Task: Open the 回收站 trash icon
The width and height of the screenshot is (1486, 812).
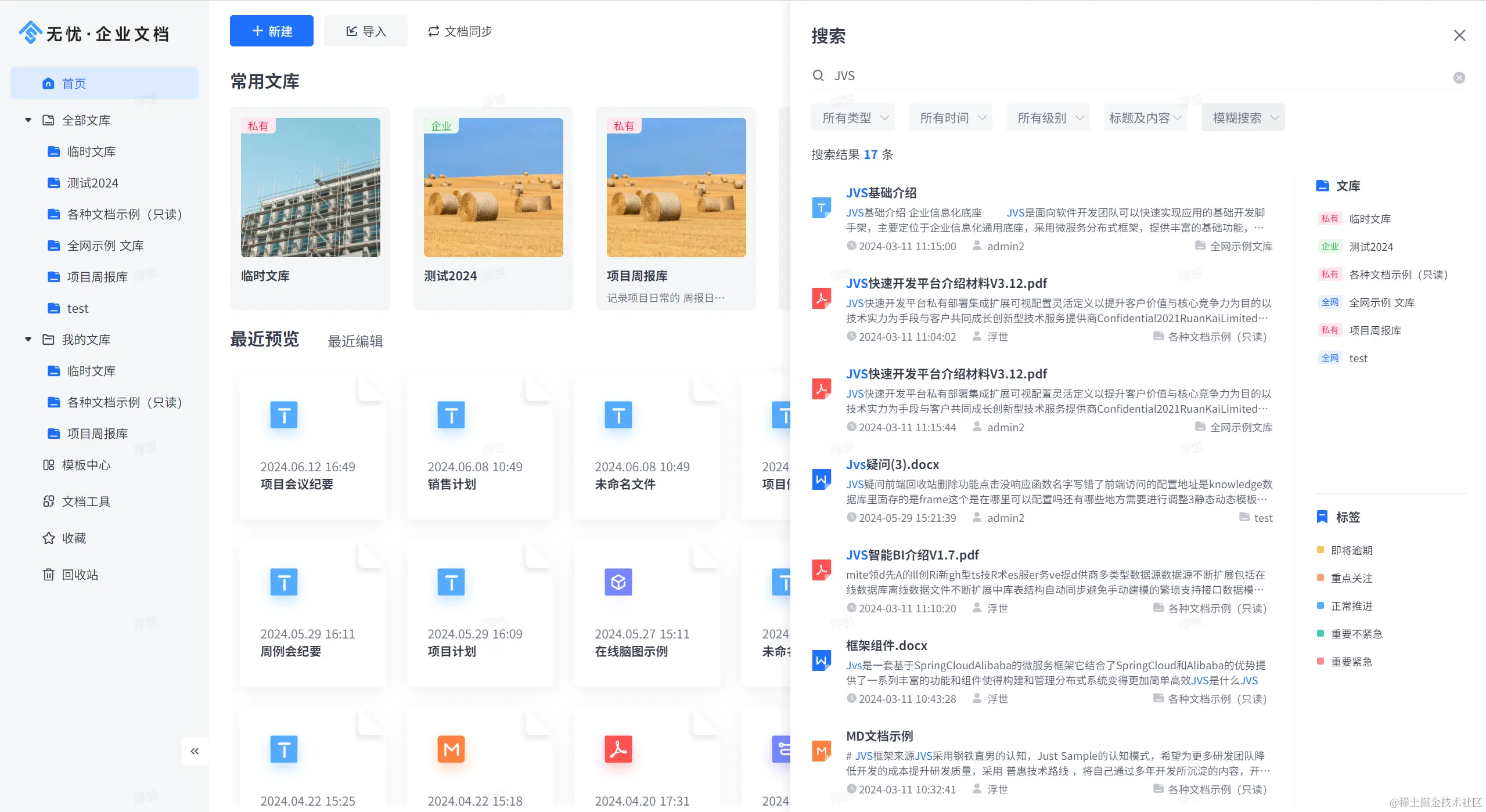Action: (x=49, y=575)
